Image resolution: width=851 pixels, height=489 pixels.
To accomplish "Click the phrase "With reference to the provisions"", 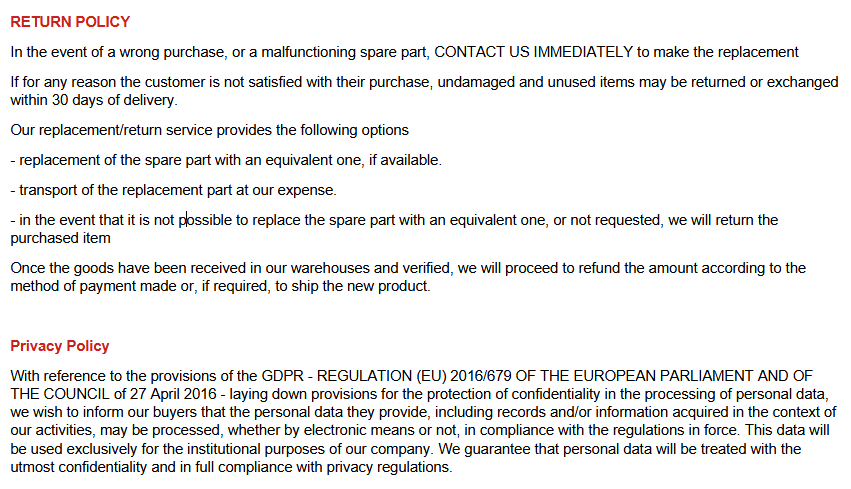I will 111,376.
